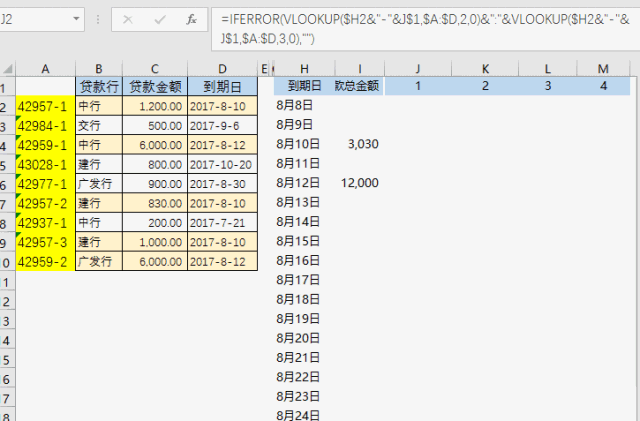Viewport: 640px width, 421px height.
Task: Click the 6,000.00 amount for 广发行
Action: click(x=153, y=261)
